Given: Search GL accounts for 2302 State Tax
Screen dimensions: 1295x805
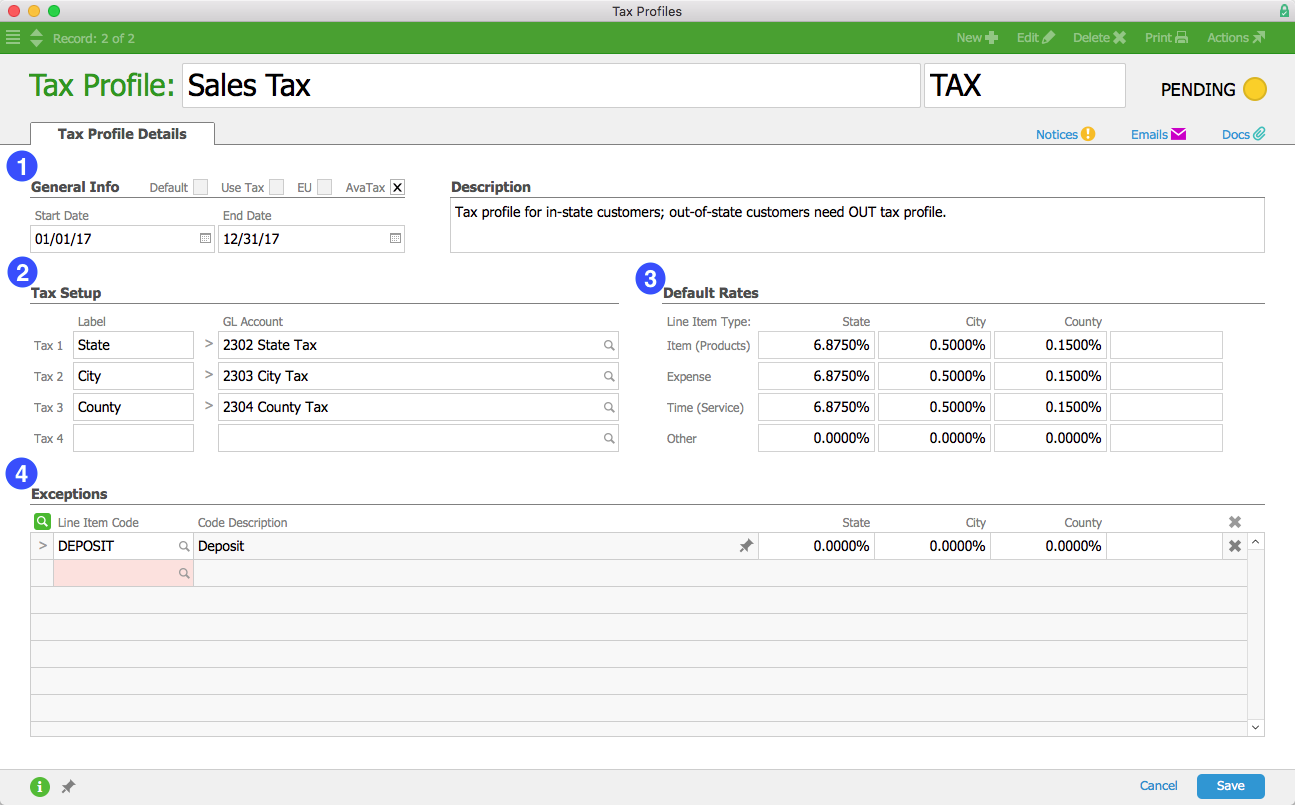Looking at the screenshot, I should (x=608, y=345).
